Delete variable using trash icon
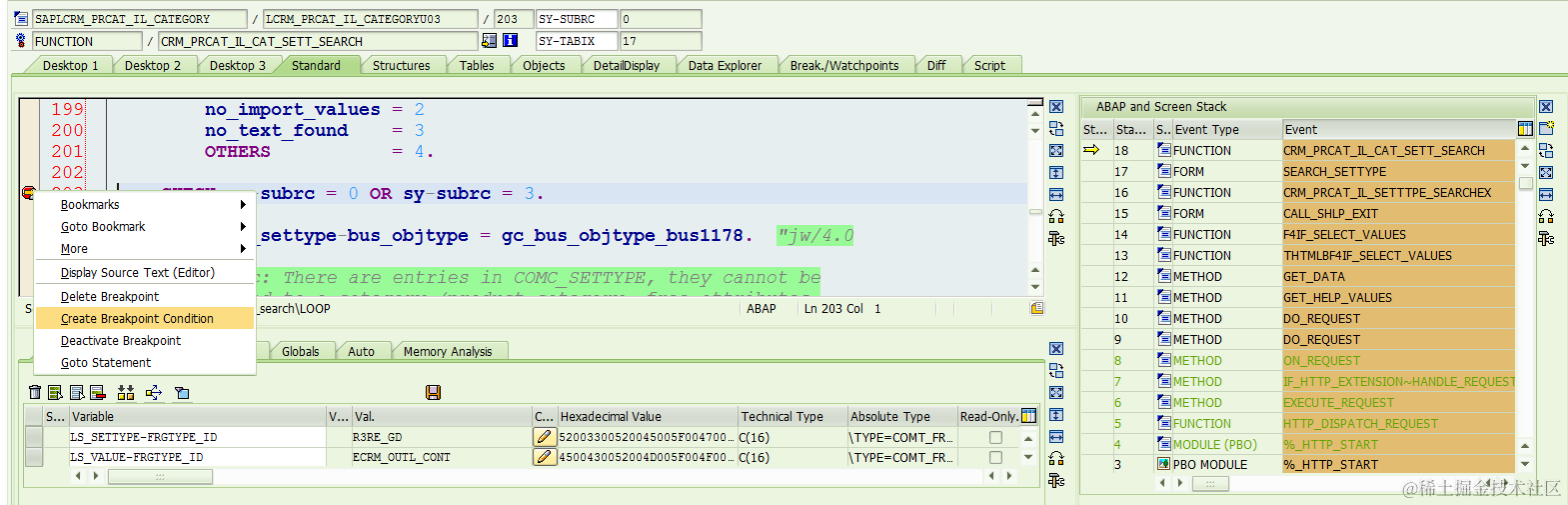Image resolution: width=1568 pixels, height=505 pixels. [35, 393]
